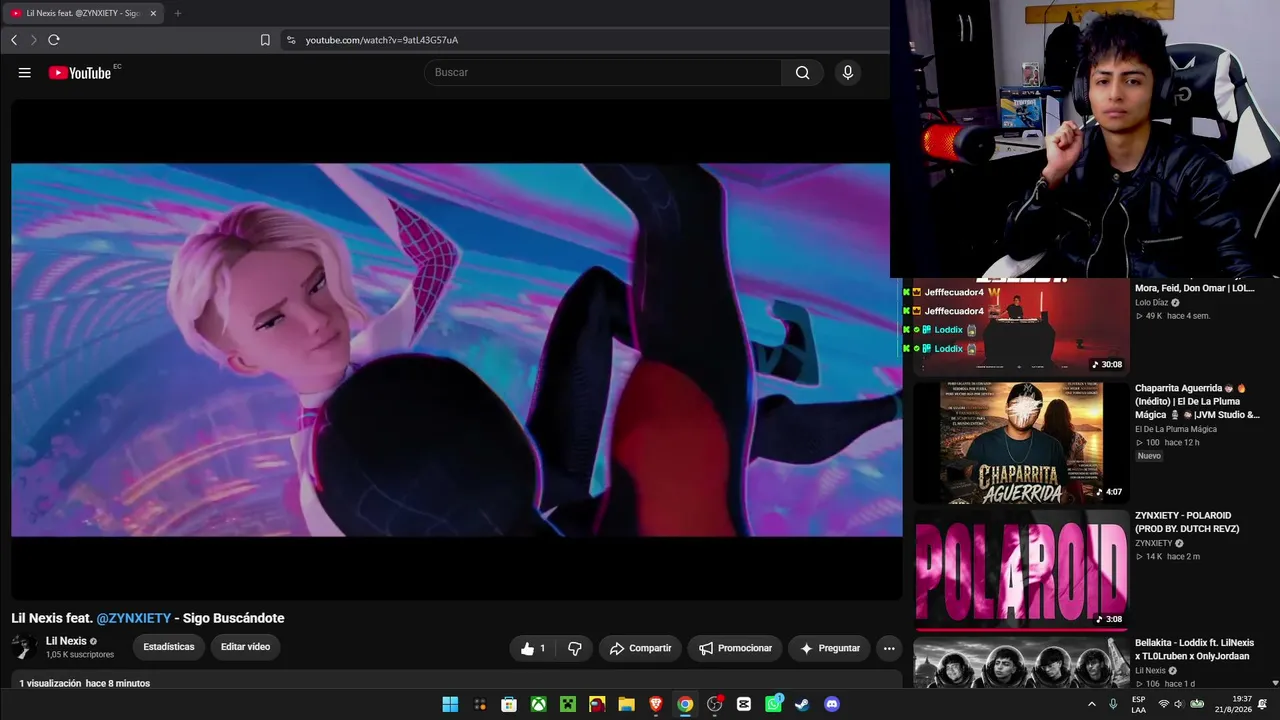Open Discord from the taskbar
Viewport: 1280px width, 720px height.
[x=832, y=704]
